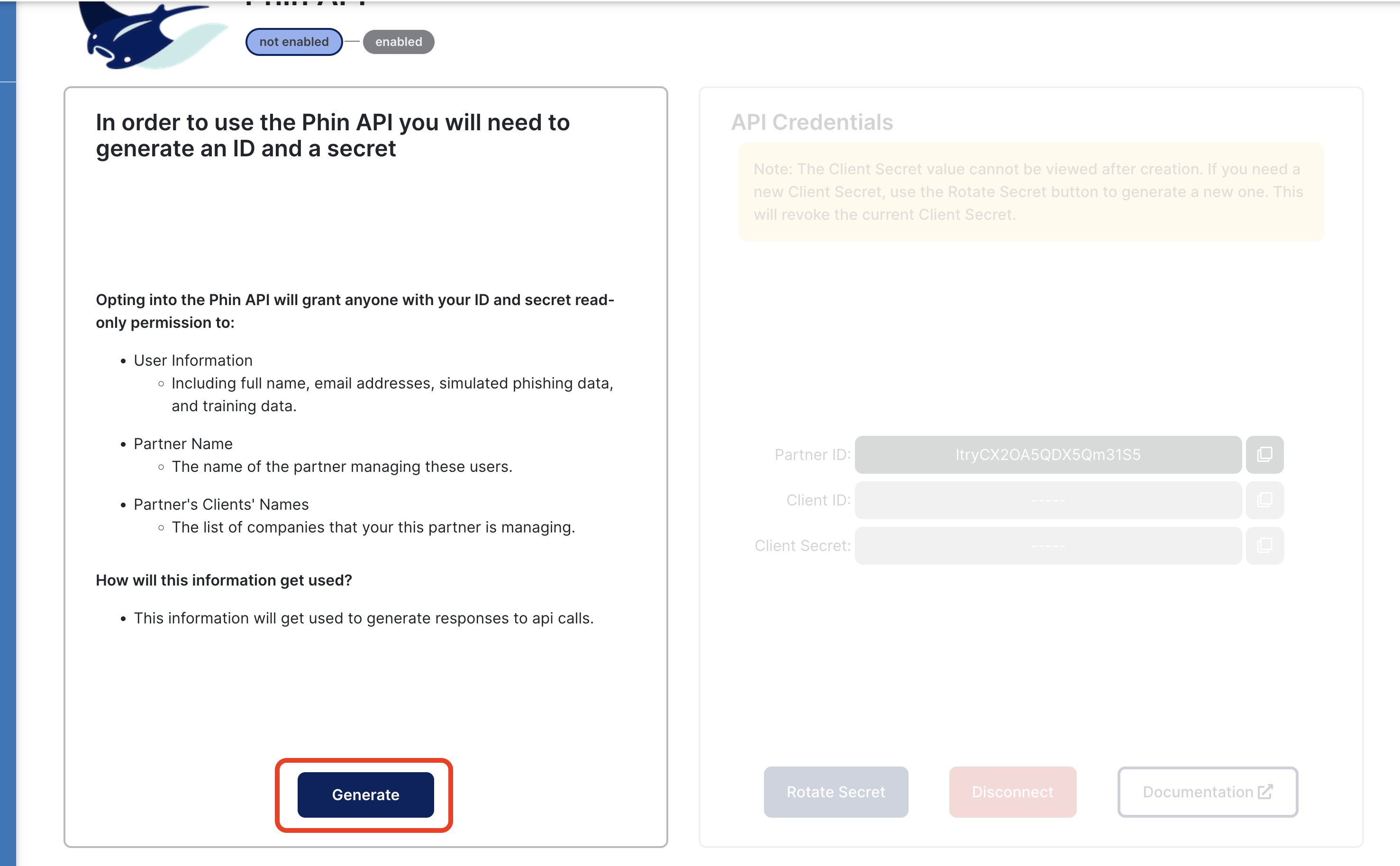Copy the Client Secret value
The image size is (1400, 866).
tap(1264, 546)
